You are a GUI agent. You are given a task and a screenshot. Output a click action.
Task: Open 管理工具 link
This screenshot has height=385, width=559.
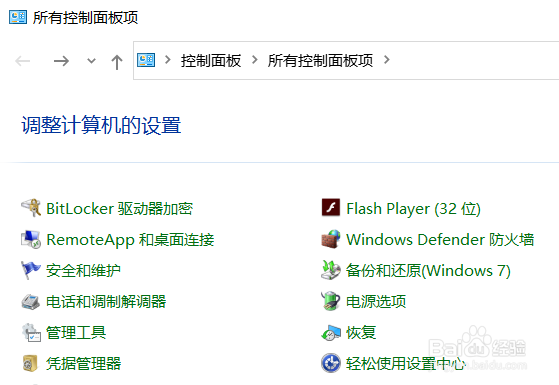click(76, 333)
